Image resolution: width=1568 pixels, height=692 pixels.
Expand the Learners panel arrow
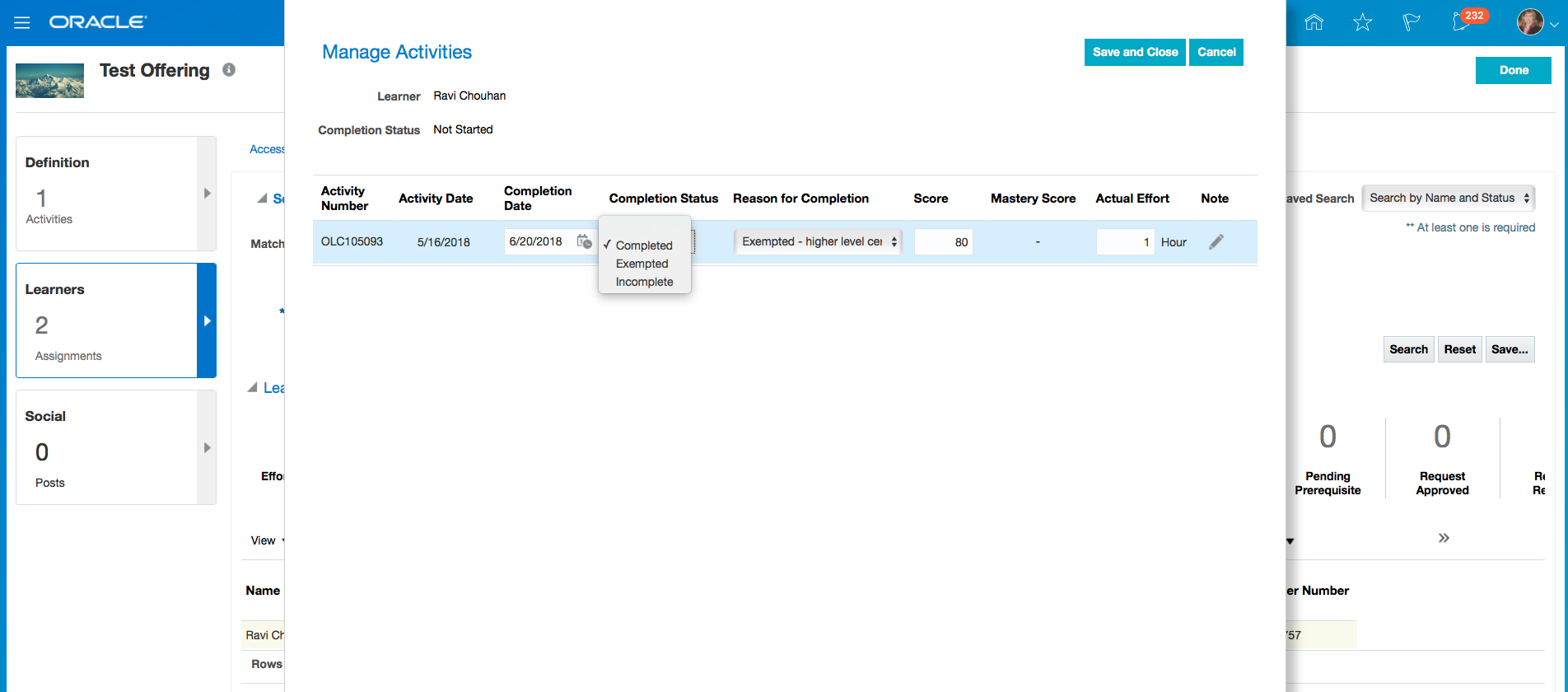[x=207, y=320]
